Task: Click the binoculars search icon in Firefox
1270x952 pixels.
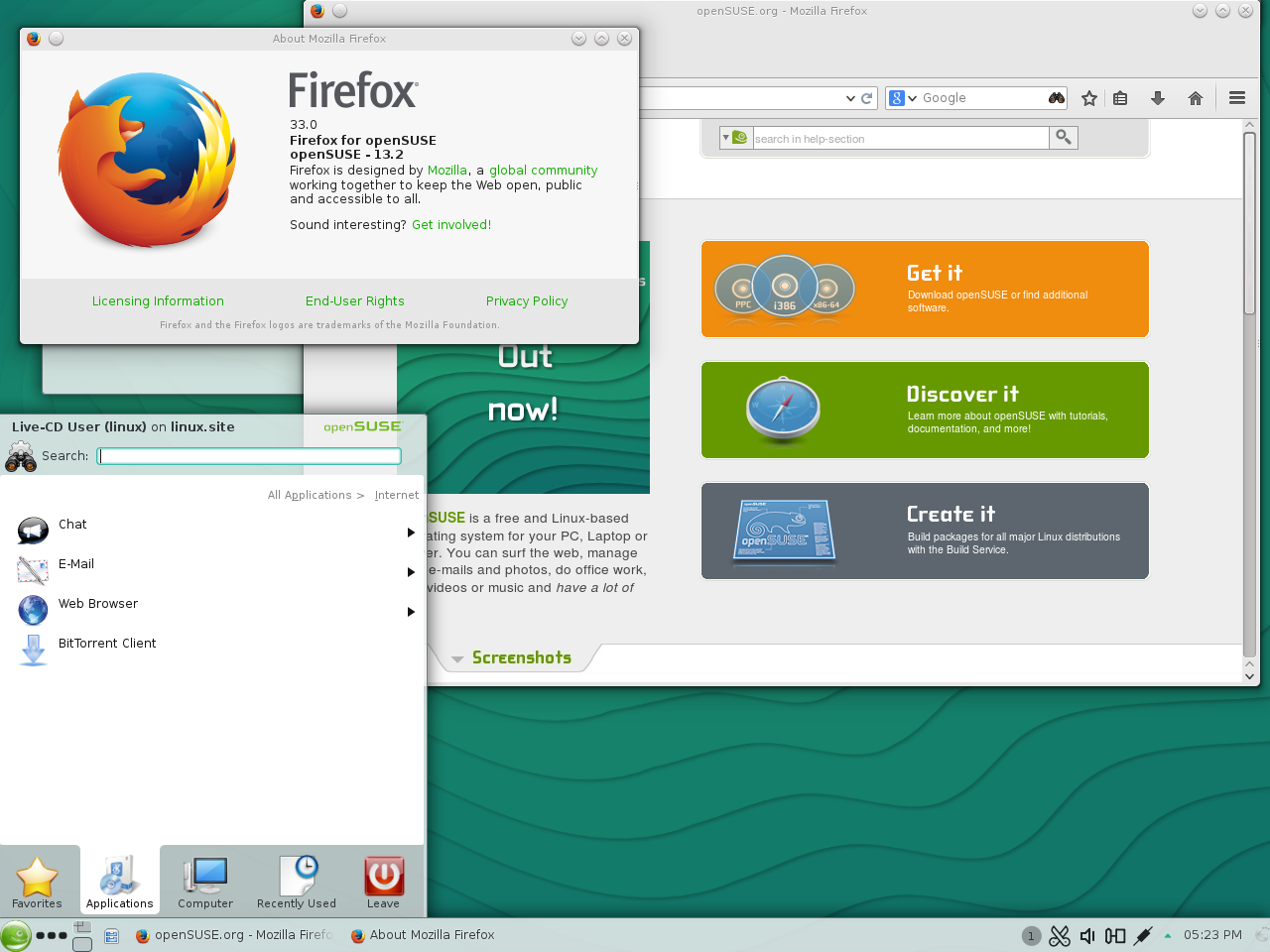Action: tap(1057, 98)
